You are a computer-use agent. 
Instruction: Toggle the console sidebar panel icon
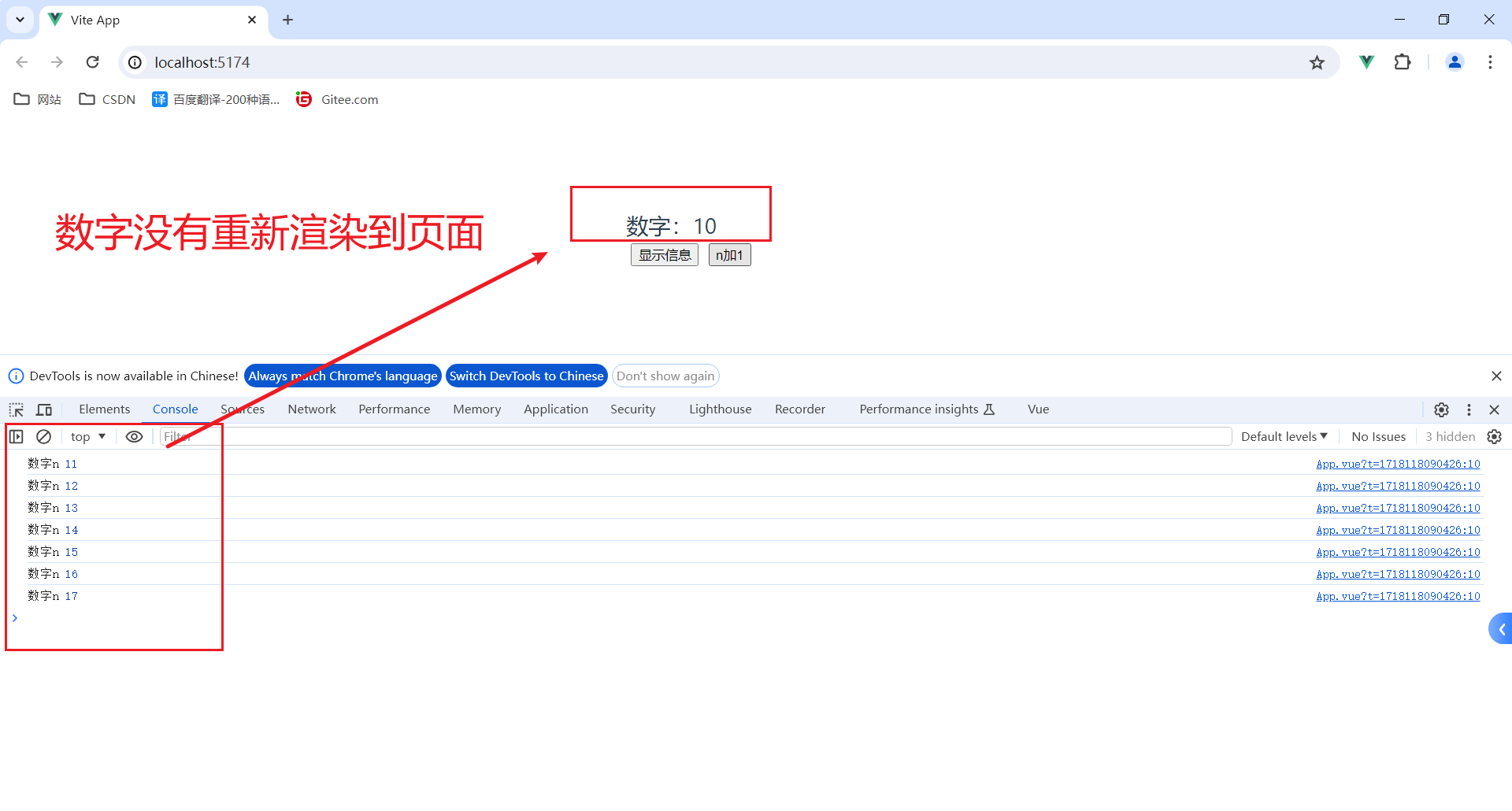click(16, 436)
